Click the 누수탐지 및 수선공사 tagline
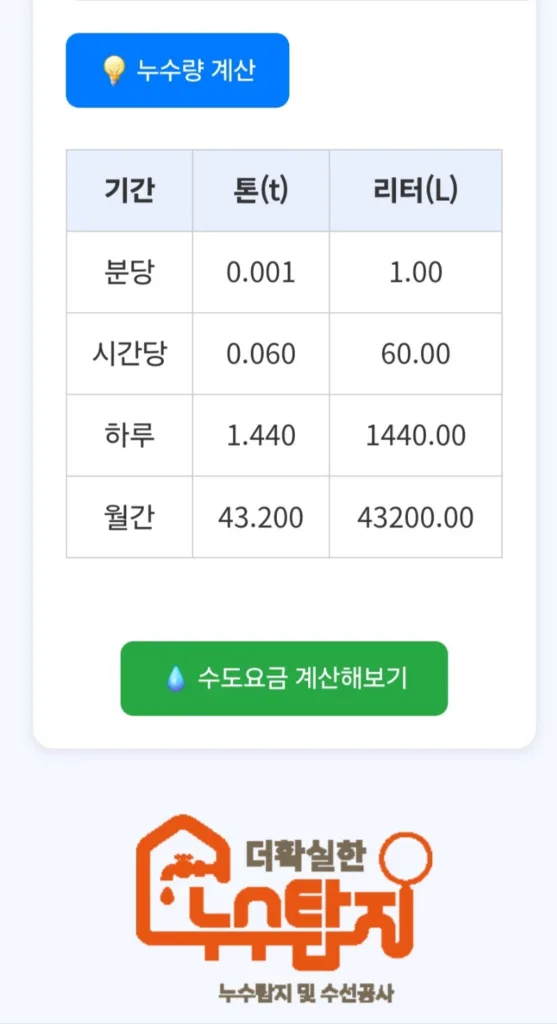This screenshot has height=1024, width=557. tap(306, 993)
